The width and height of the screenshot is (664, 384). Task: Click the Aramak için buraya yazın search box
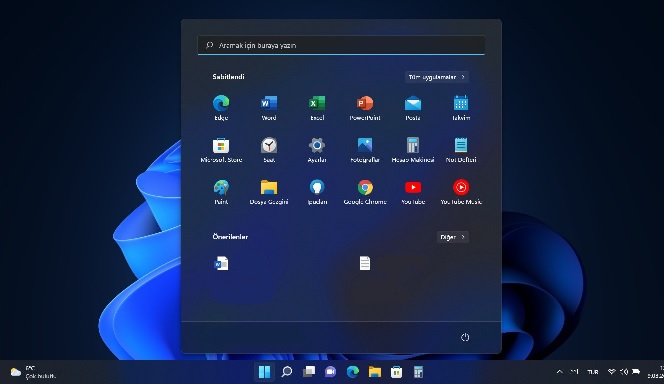pyautogui.click(x=341, y=45)
